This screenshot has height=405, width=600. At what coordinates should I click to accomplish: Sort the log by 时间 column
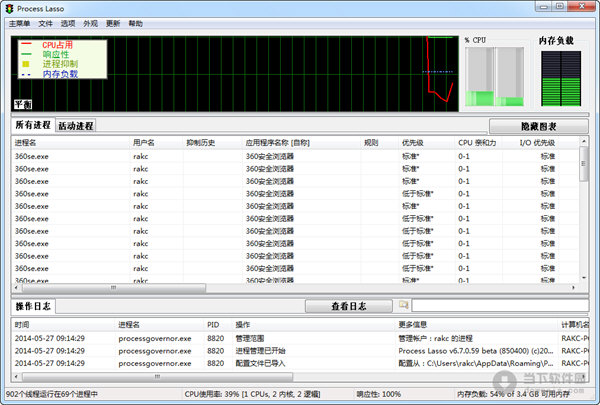coord(63,325)
